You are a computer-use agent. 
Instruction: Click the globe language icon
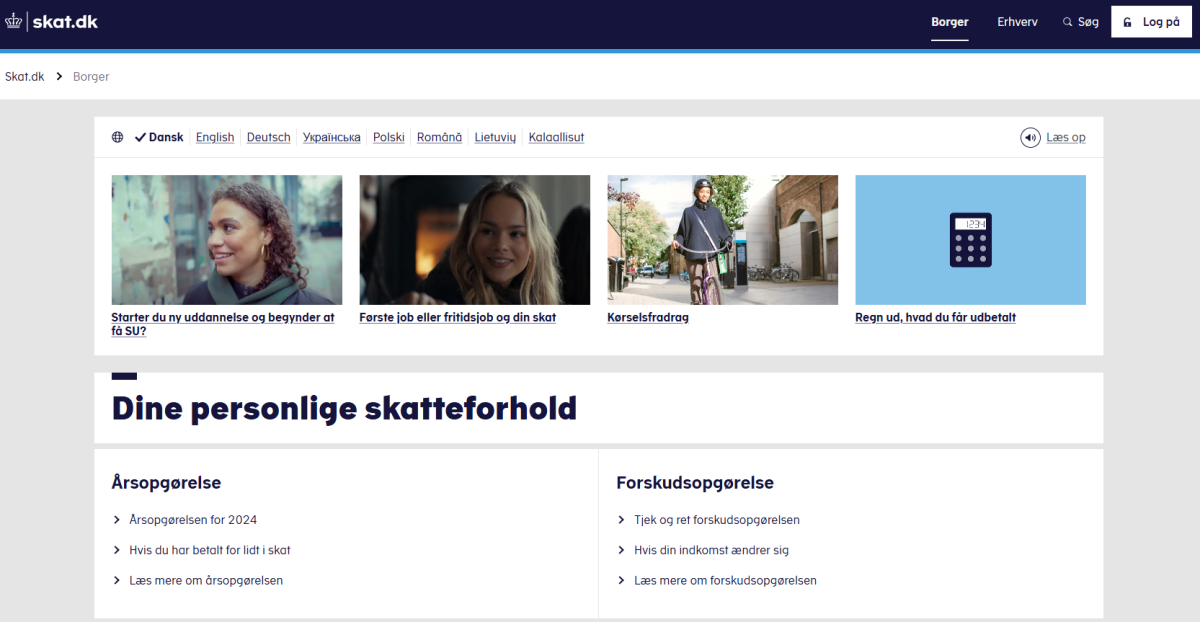point(118,137)
